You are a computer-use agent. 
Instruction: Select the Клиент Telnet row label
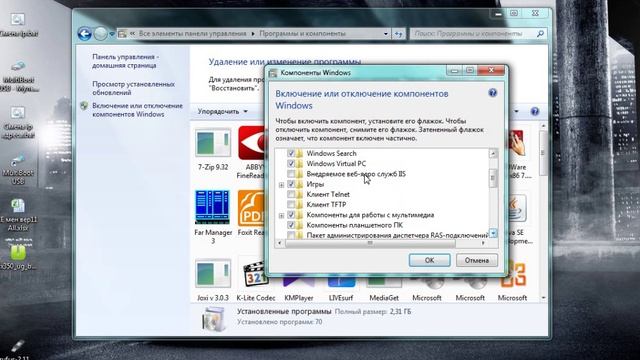328,194
